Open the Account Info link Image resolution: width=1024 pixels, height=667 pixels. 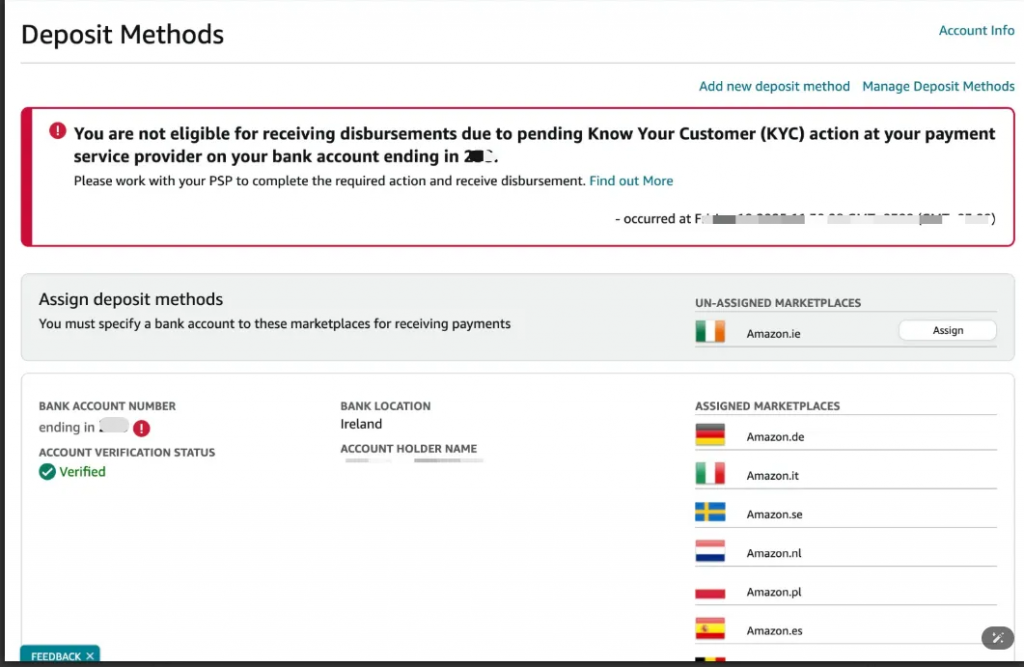pos(976,31)
